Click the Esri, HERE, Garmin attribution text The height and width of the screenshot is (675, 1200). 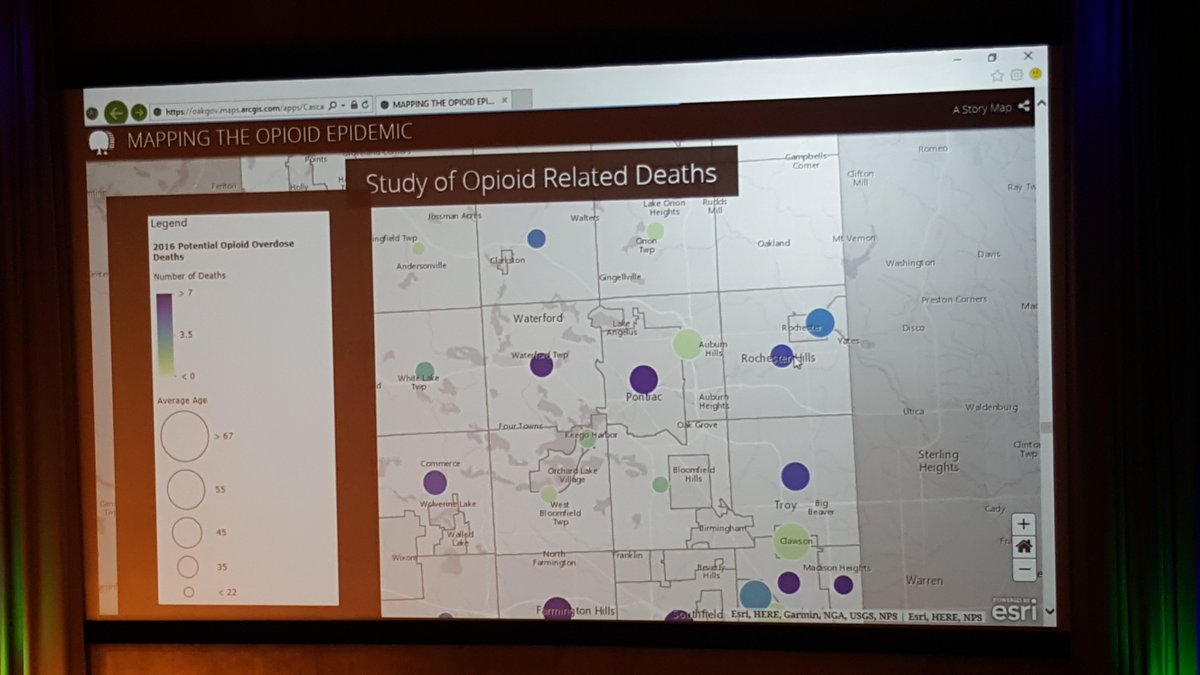click(814, 615)
